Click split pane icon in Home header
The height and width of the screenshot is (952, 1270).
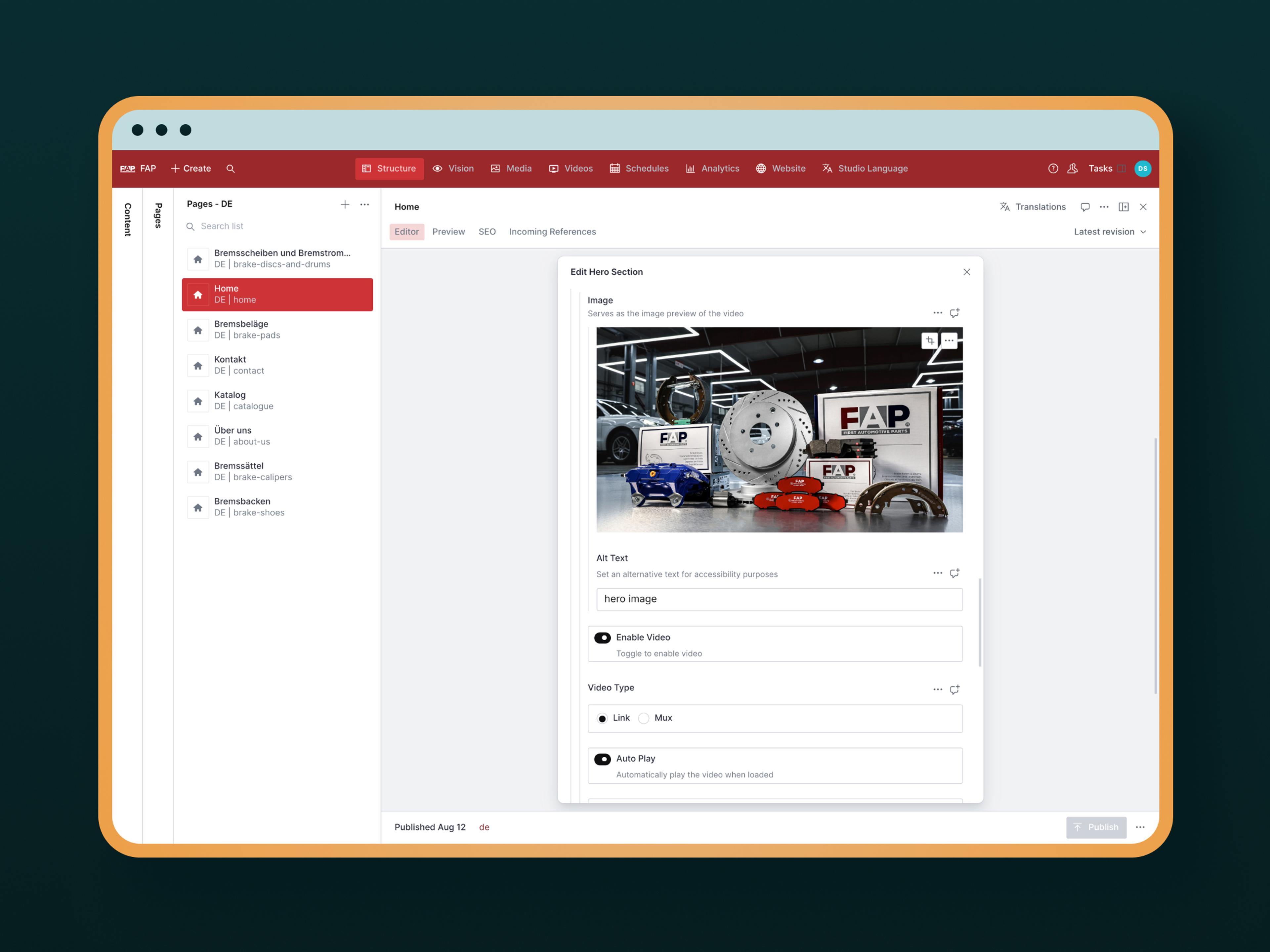click(1123, 207)
